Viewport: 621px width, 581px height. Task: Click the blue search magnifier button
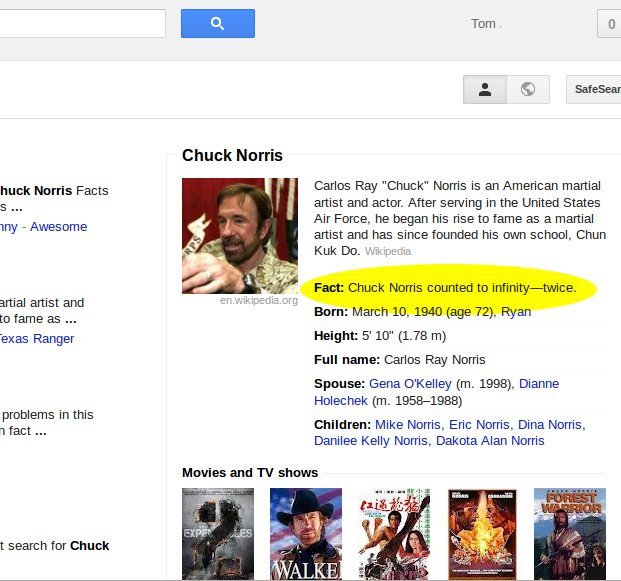pos(218,24)
